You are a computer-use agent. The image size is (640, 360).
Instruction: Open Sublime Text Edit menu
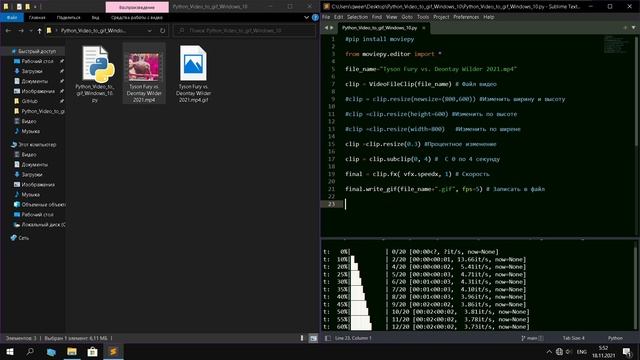pos(338,17)
